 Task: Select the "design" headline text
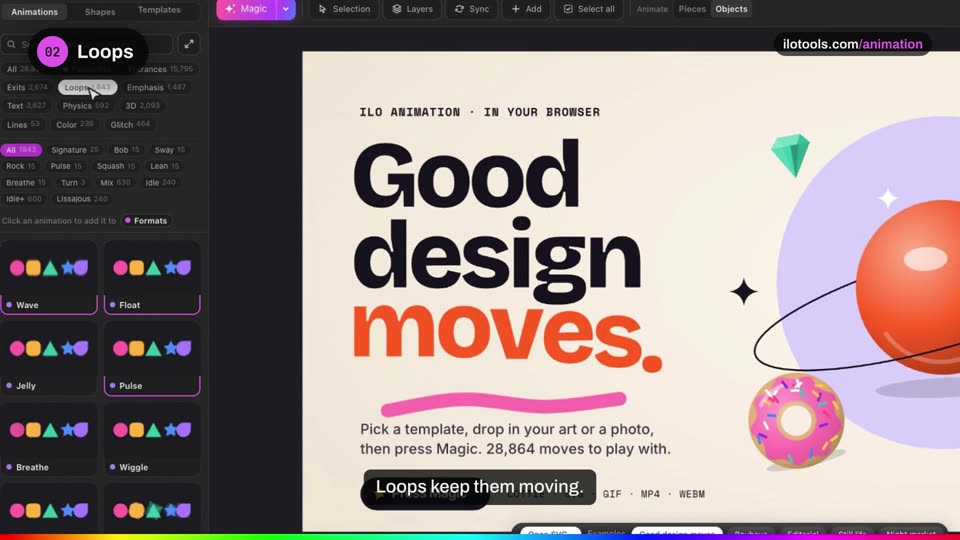[497, 262]
